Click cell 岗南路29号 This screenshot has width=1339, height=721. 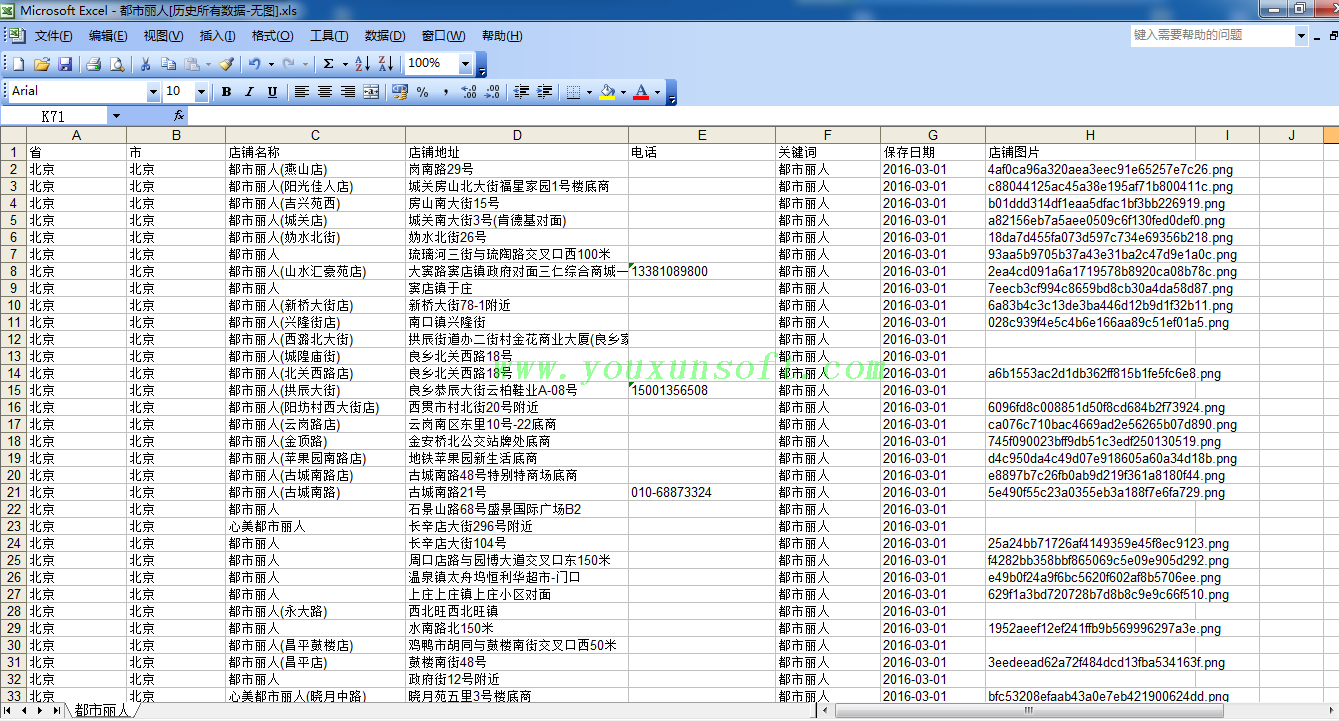[x=517, y=169]
